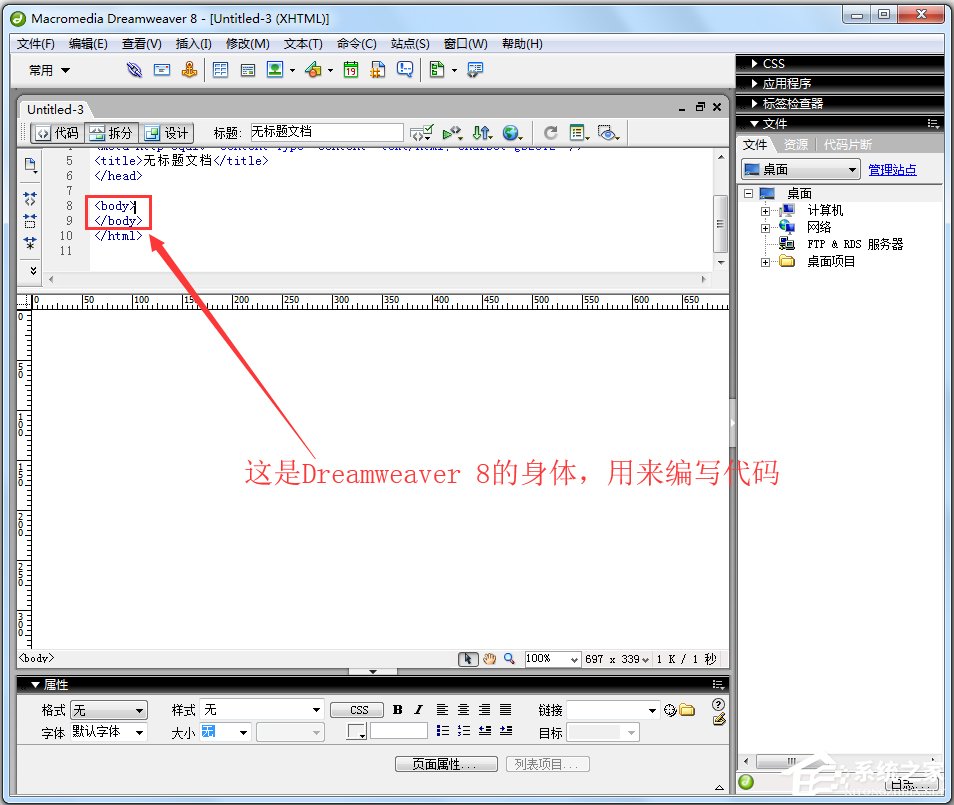Toggle bold formatting in Properties panel
Viewport: 954px width, 805px height.
pos(399,709)
